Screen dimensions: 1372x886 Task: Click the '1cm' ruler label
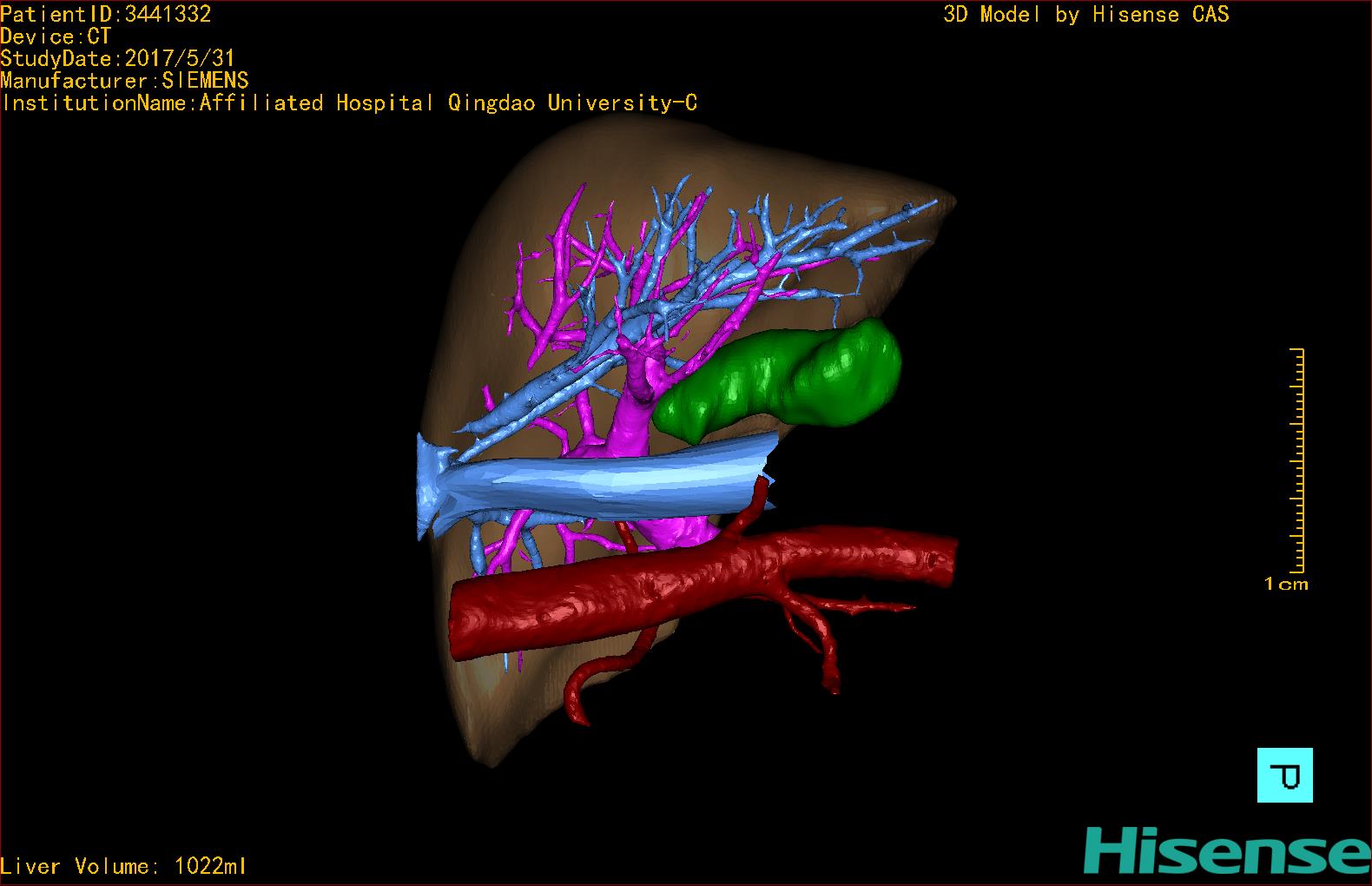[x=1286, y=585]
